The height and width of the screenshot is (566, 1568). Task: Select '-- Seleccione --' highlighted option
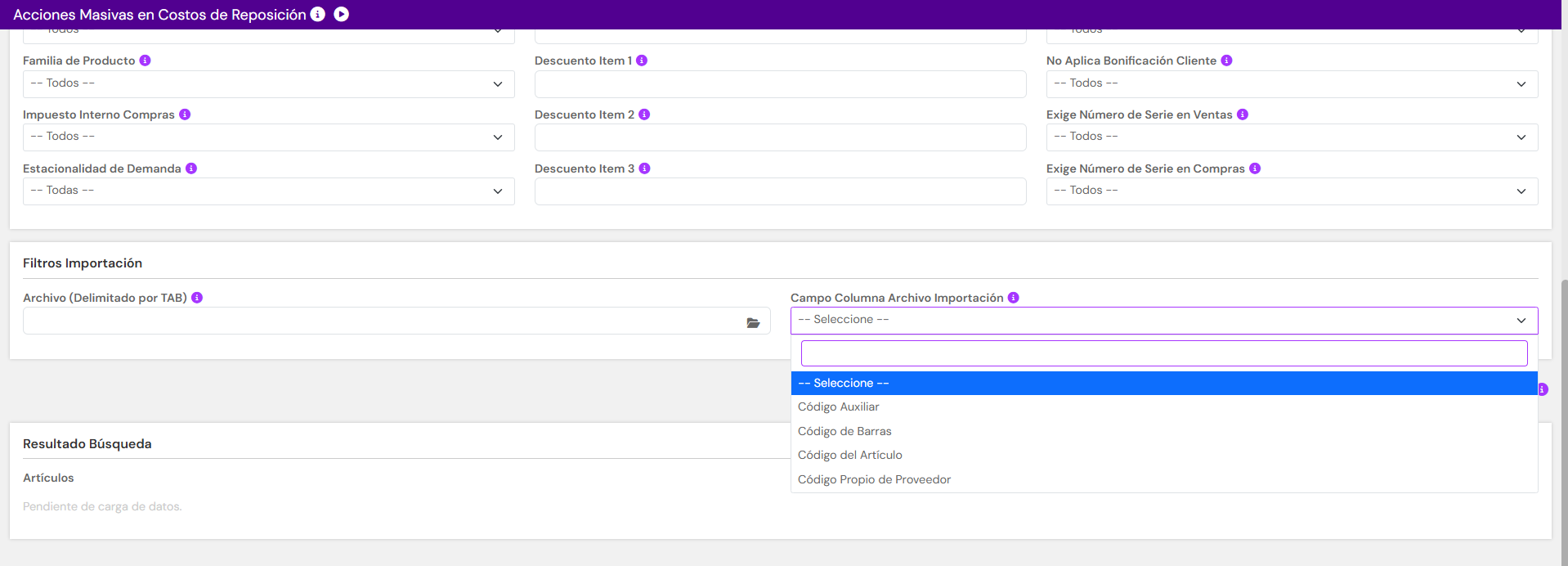point(1164,383)
